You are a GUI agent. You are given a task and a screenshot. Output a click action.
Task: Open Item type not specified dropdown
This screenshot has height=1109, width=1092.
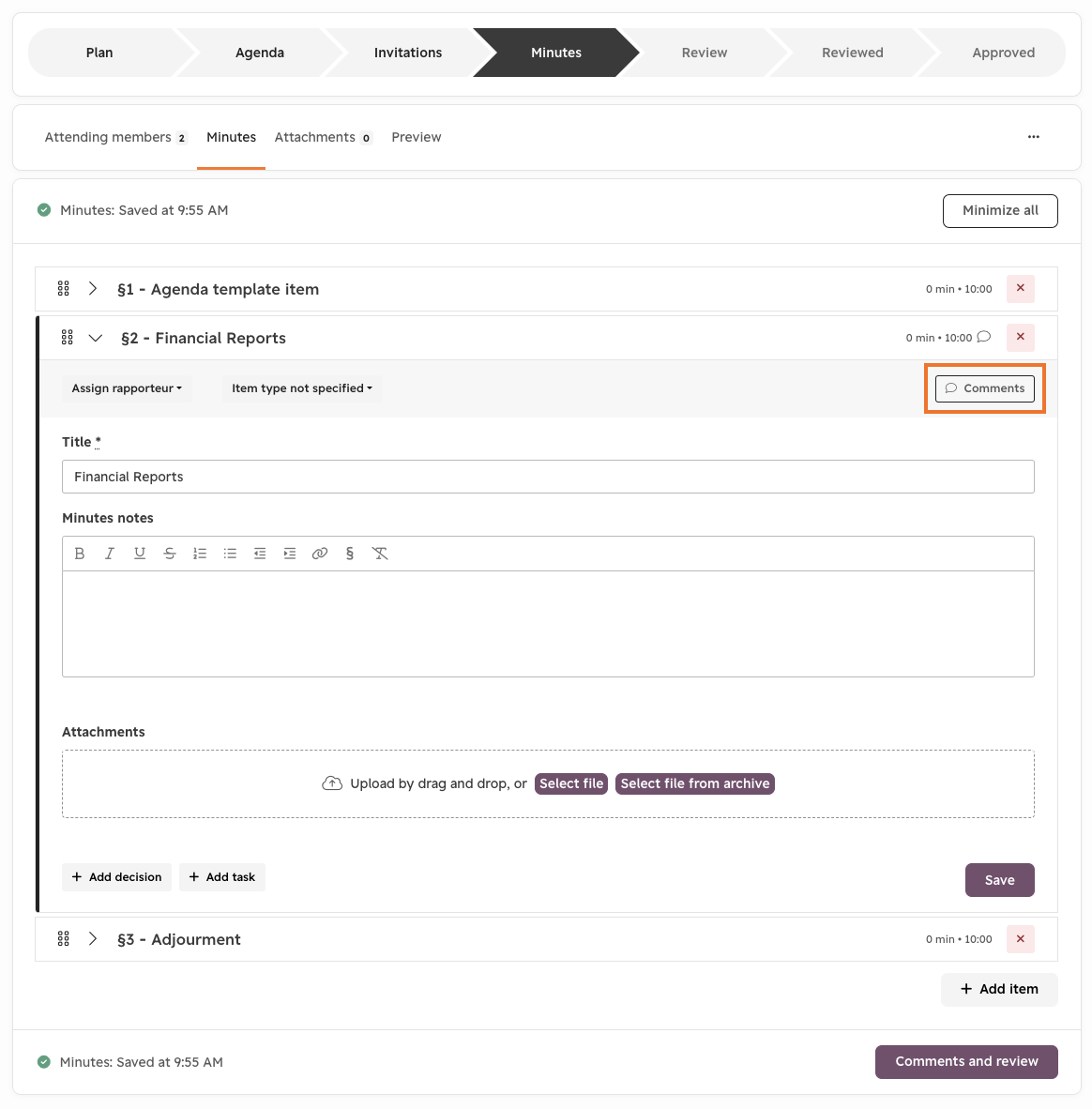pyautogui.click(x=302, y=388)
